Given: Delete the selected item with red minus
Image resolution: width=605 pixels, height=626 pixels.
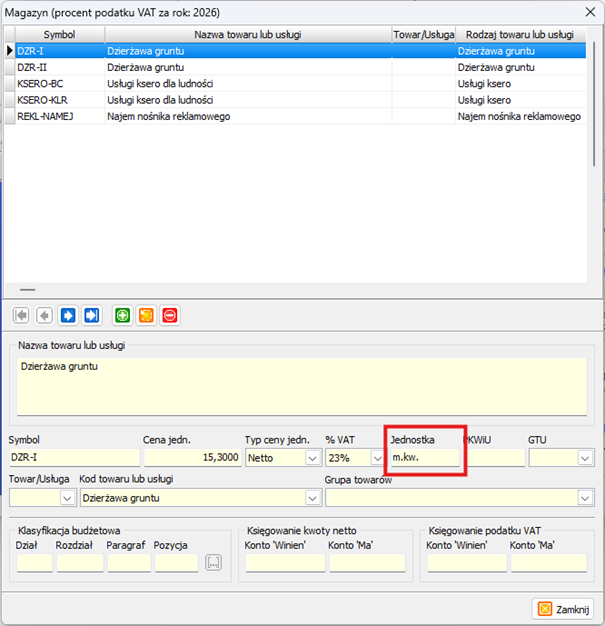Looking at the screenshot, I should click(170, 316).
